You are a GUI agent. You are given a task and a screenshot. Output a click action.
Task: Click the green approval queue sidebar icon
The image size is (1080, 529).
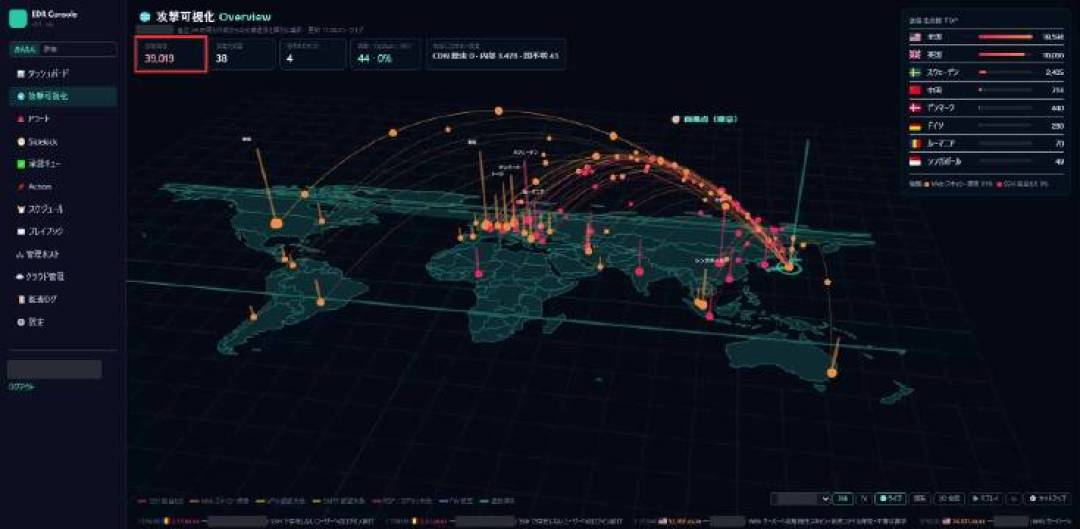pos(21,164)
